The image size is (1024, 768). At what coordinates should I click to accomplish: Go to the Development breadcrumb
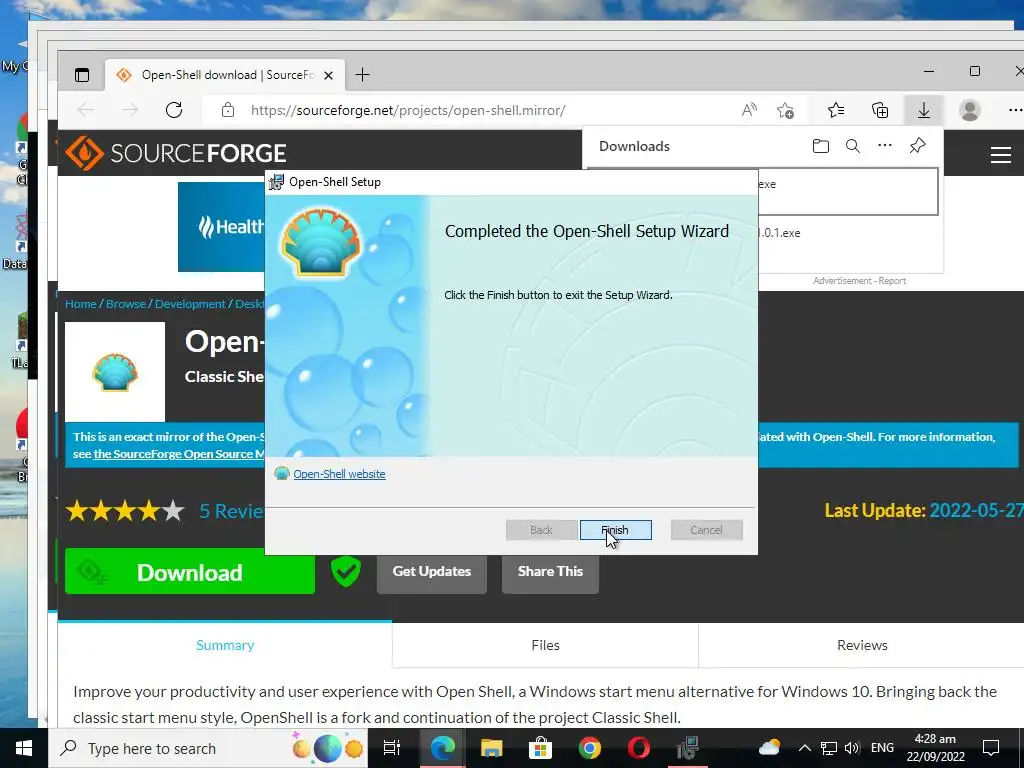[190, 304]
